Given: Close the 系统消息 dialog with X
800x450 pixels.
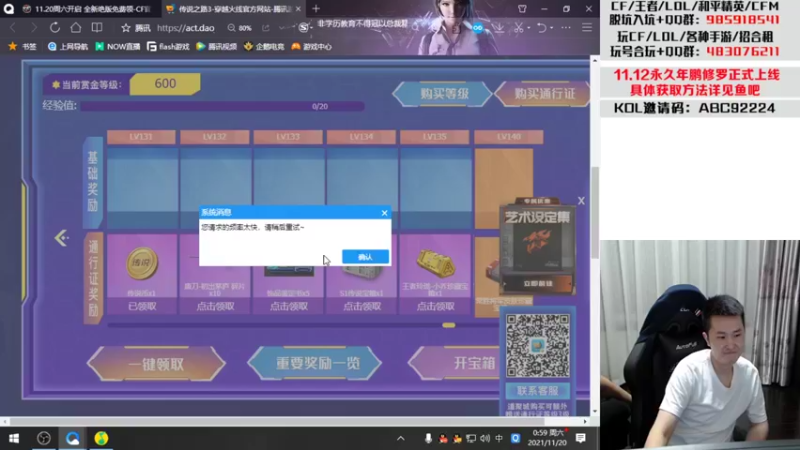Looking at the screenshot, I should [384, 213].
